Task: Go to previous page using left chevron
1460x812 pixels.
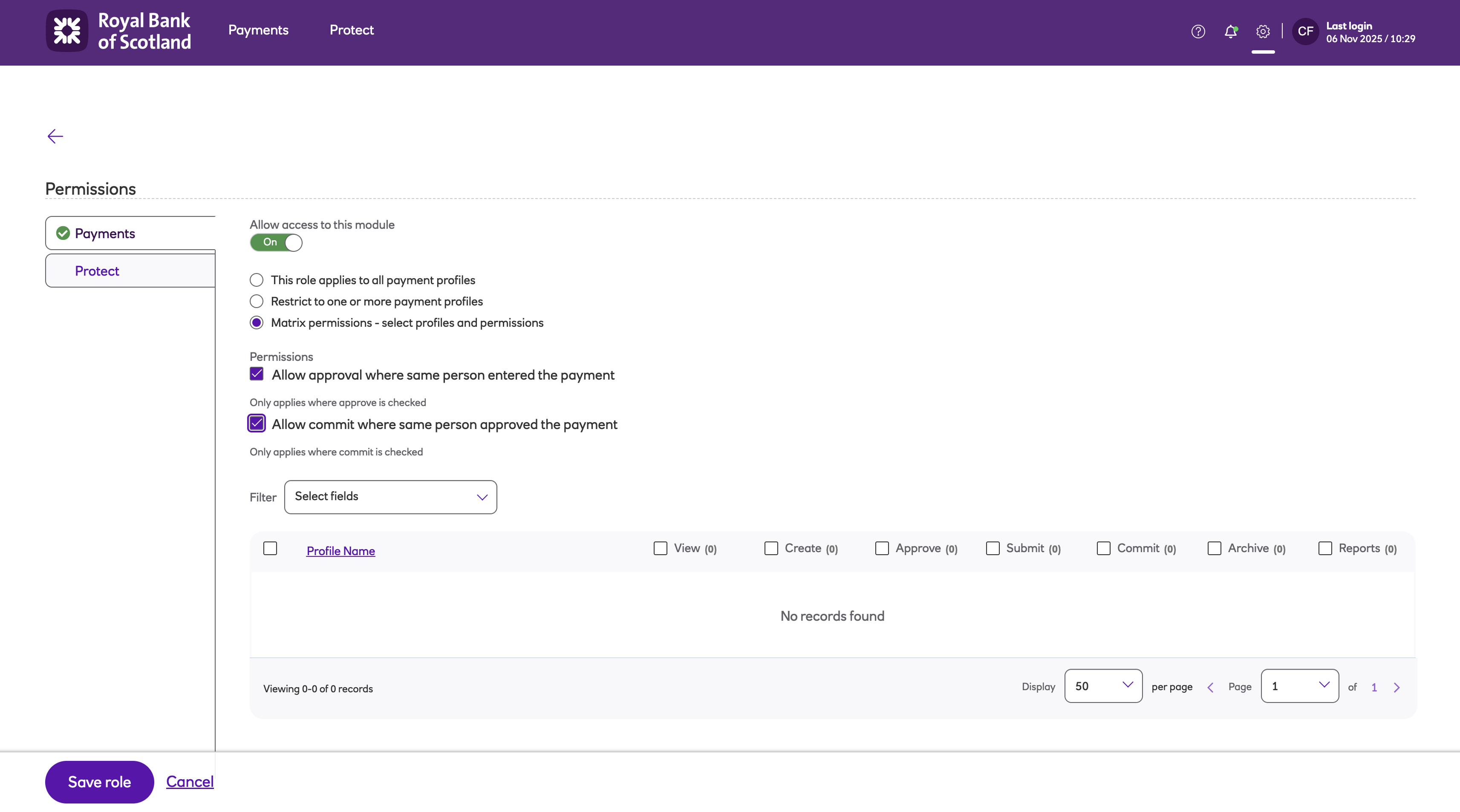Action: pyautogui.click(x=1210, y=687)
